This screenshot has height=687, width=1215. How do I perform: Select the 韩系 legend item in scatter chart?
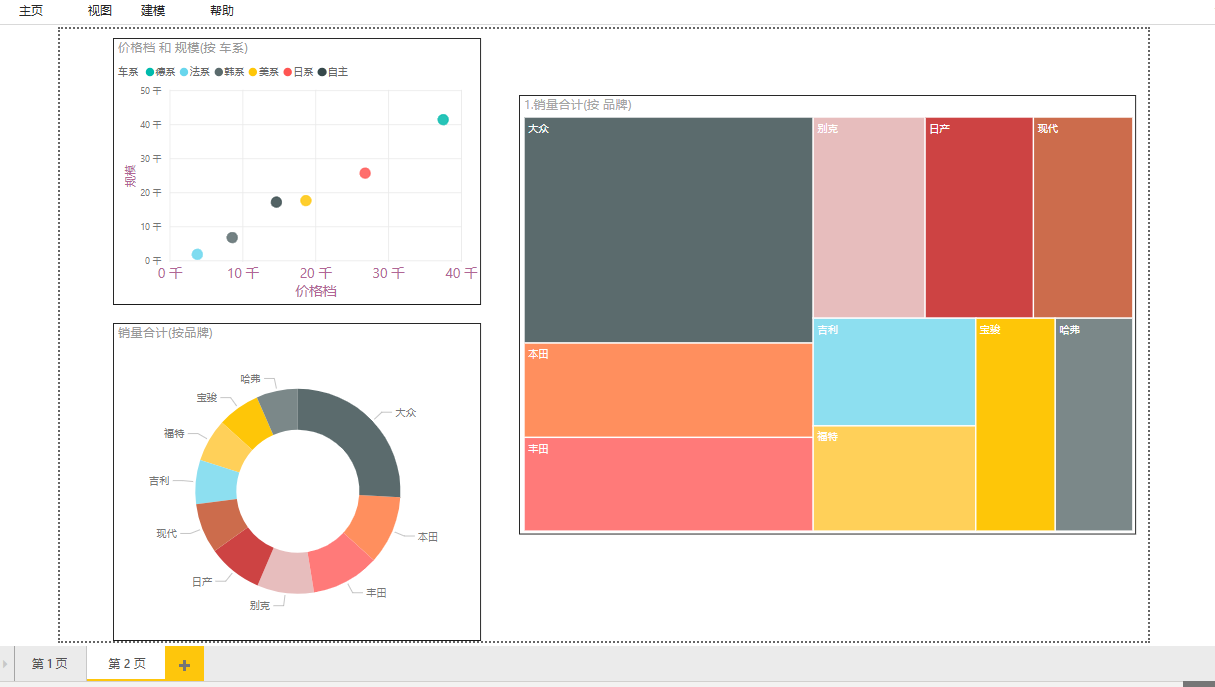[x=229, y=72]
